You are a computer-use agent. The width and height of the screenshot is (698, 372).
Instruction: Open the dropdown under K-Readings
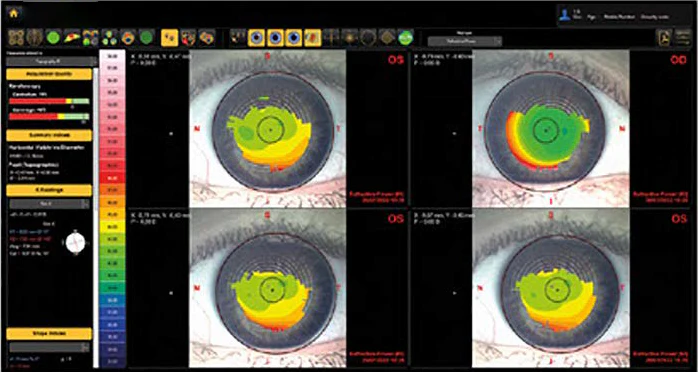[50, 204]
